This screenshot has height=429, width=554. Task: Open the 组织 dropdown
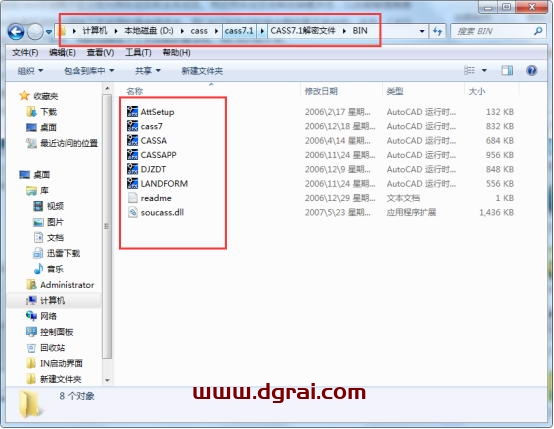(x=30, y=71)
